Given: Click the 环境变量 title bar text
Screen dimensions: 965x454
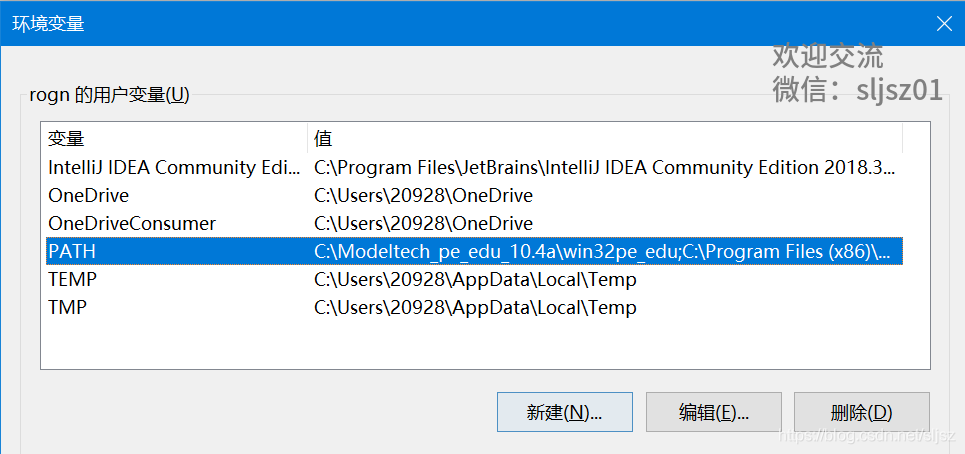Looking at the screenshot, I should click(x=48, y=23).
